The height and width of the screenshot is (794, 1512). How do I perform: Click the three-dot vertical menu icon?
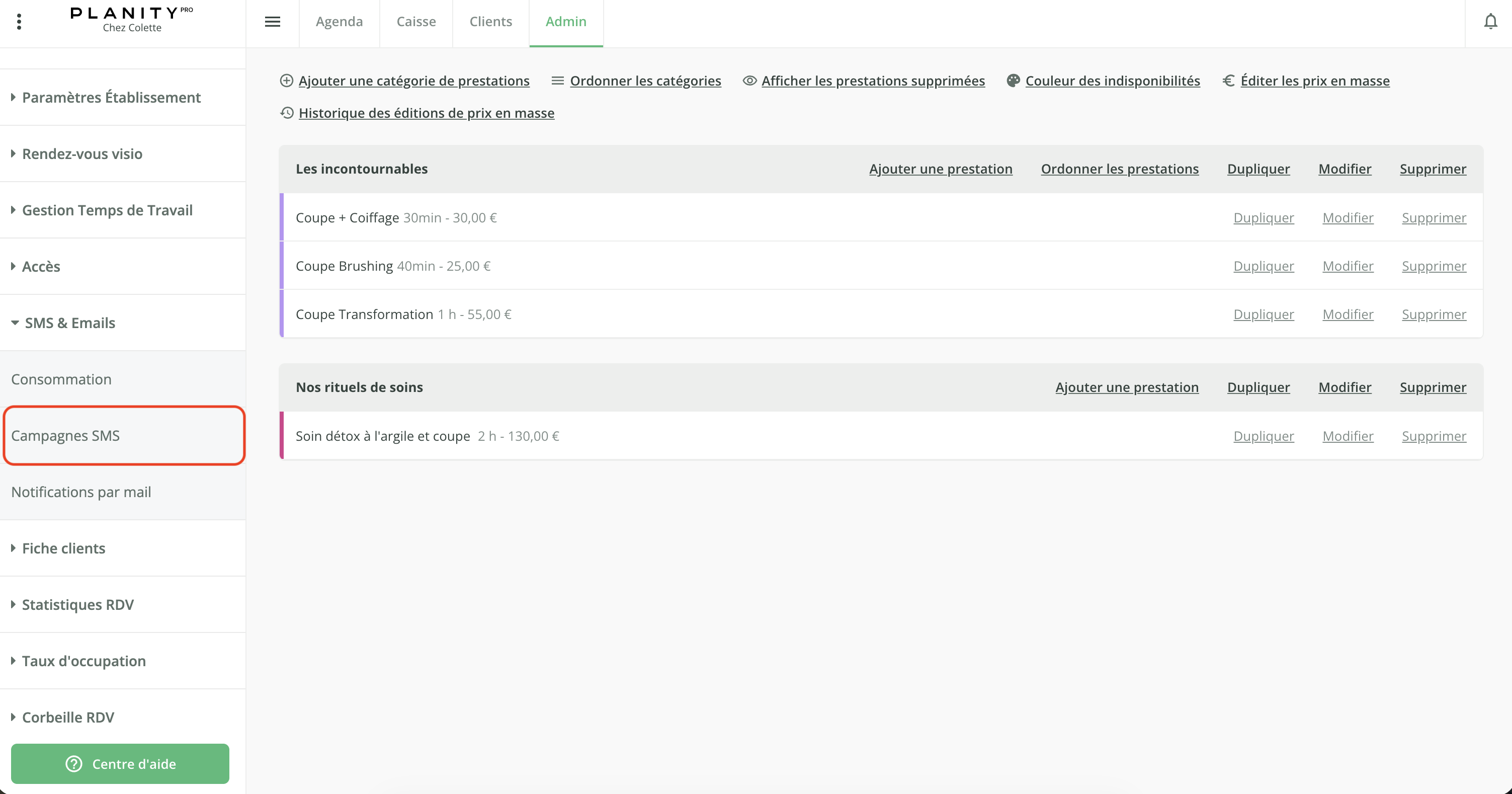click(x=20, y=22)
